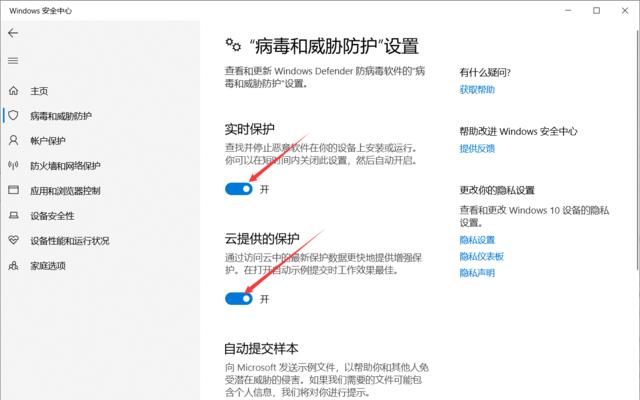640x400 pixels.
Task: Click the 自动提交样本 heading
Action: (261, 348)
